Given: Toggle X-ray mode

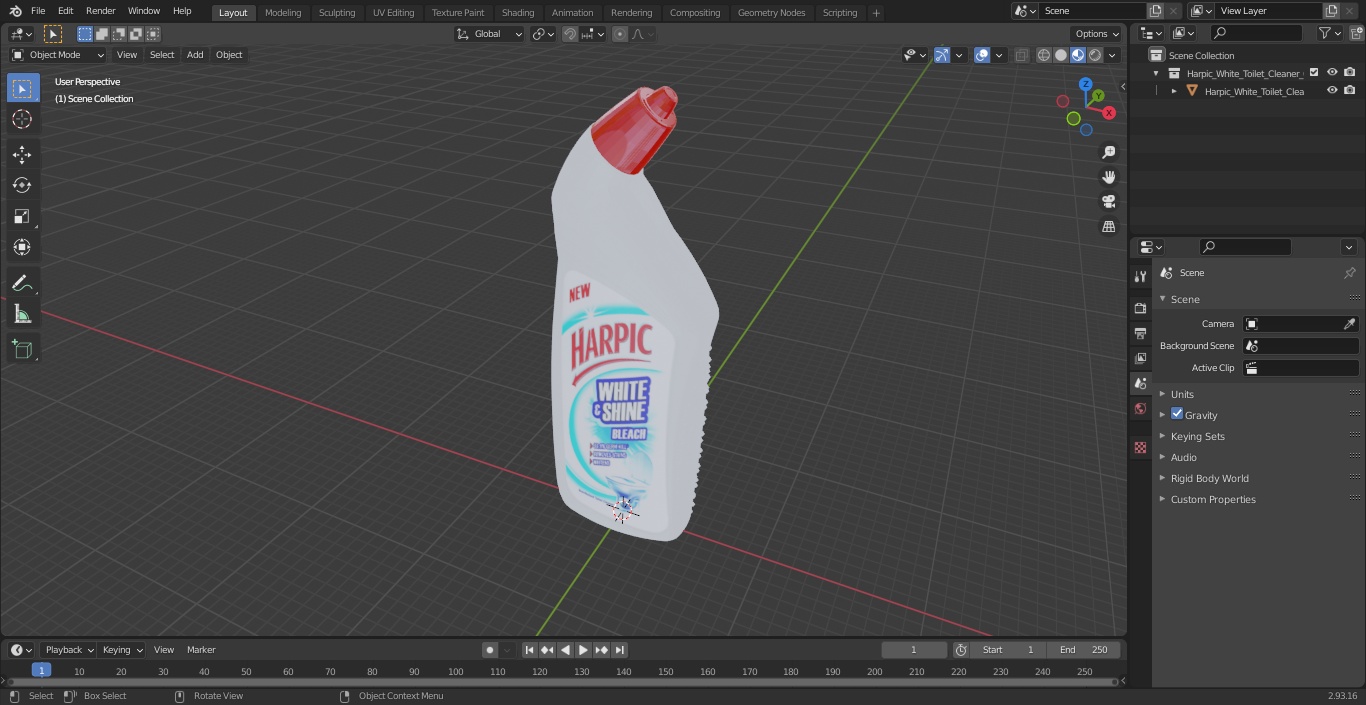Looking at the screenshot, I should click(x=1021, y=55).
